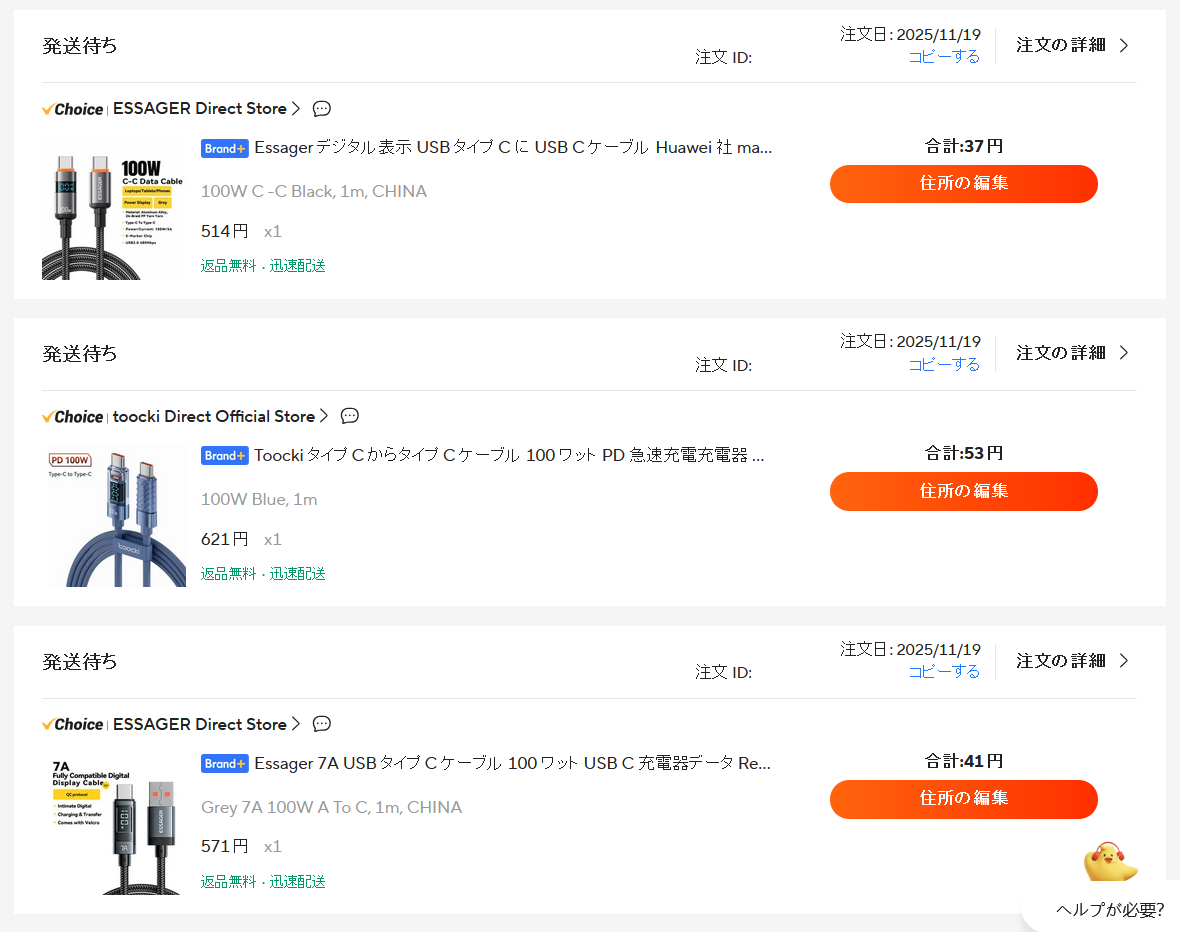Copy the order ID of the toocki order
1180x932 pixels.
(944, 365)
